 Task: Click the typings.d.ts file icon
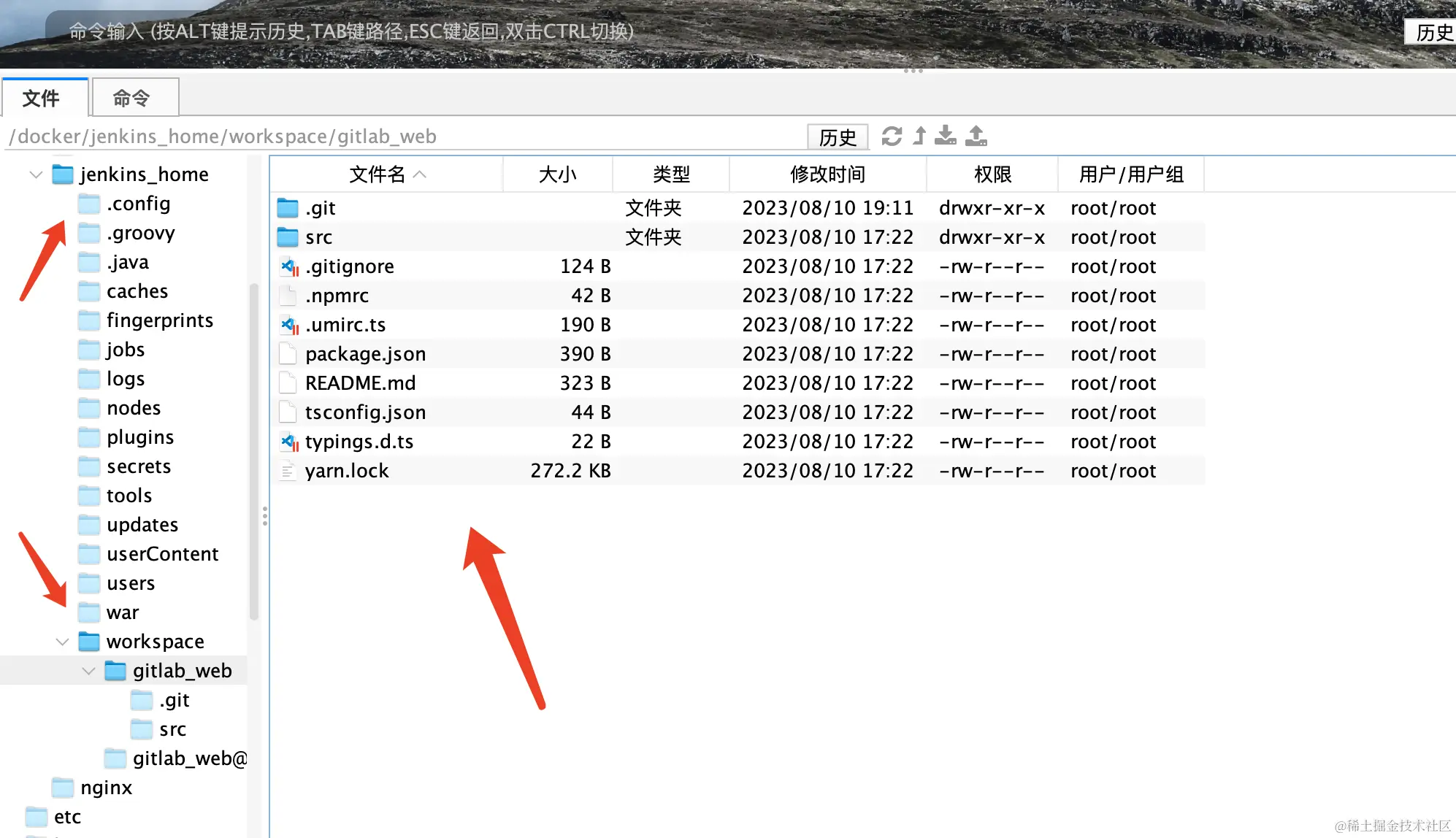coord(289,442)
